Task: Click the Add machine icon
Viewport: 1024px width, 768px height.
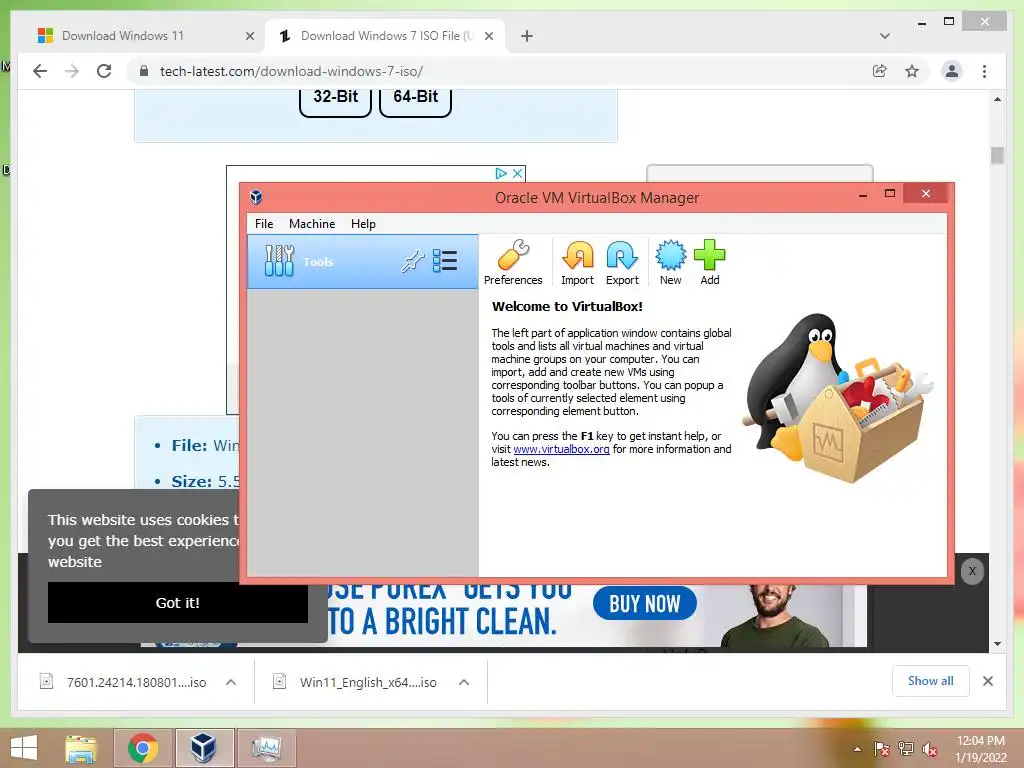Action: [710, 263]
